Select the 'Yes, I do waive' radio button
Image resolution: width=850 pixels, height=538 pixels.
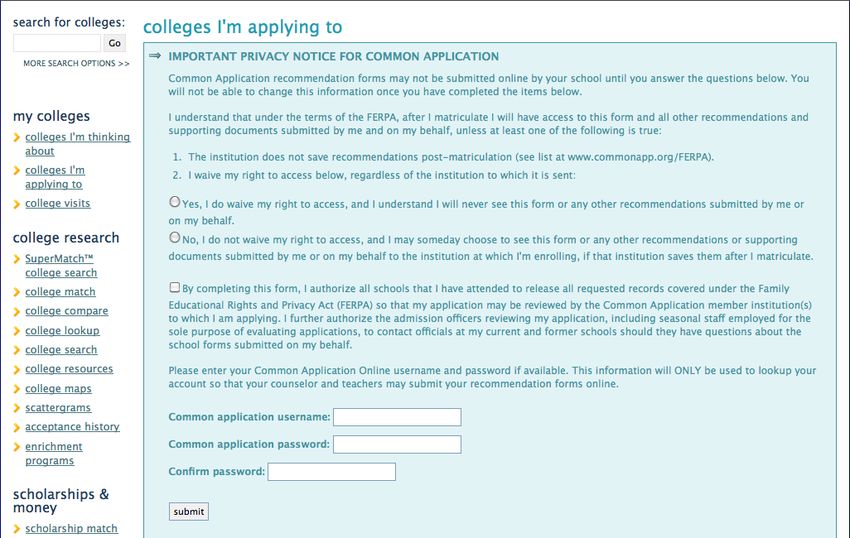click(175, 202)
